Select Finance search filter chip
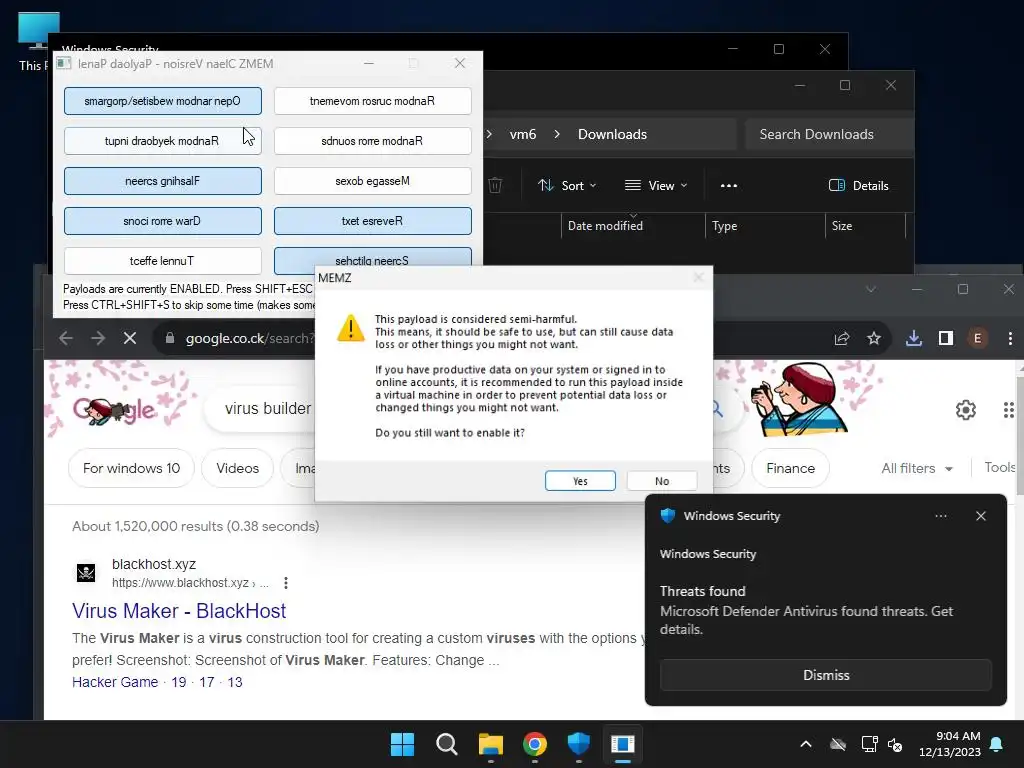Screen dimensions: 1024x768 click(x=790, y=468)
